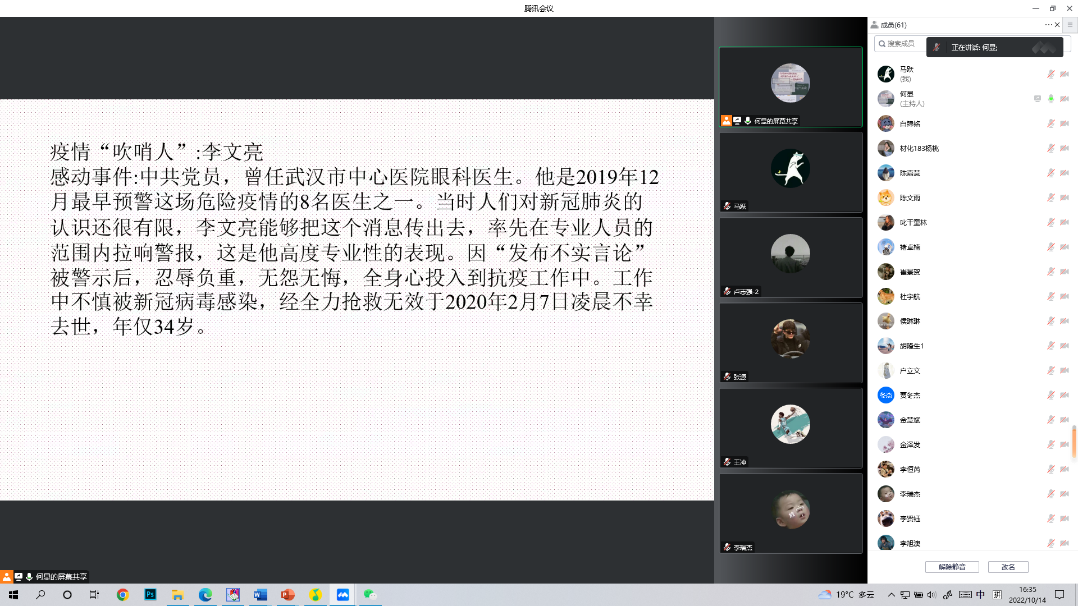Toggle the camera for 白腾皓
Viewport: 1078px width, 606px height.
pos(1064,123)
